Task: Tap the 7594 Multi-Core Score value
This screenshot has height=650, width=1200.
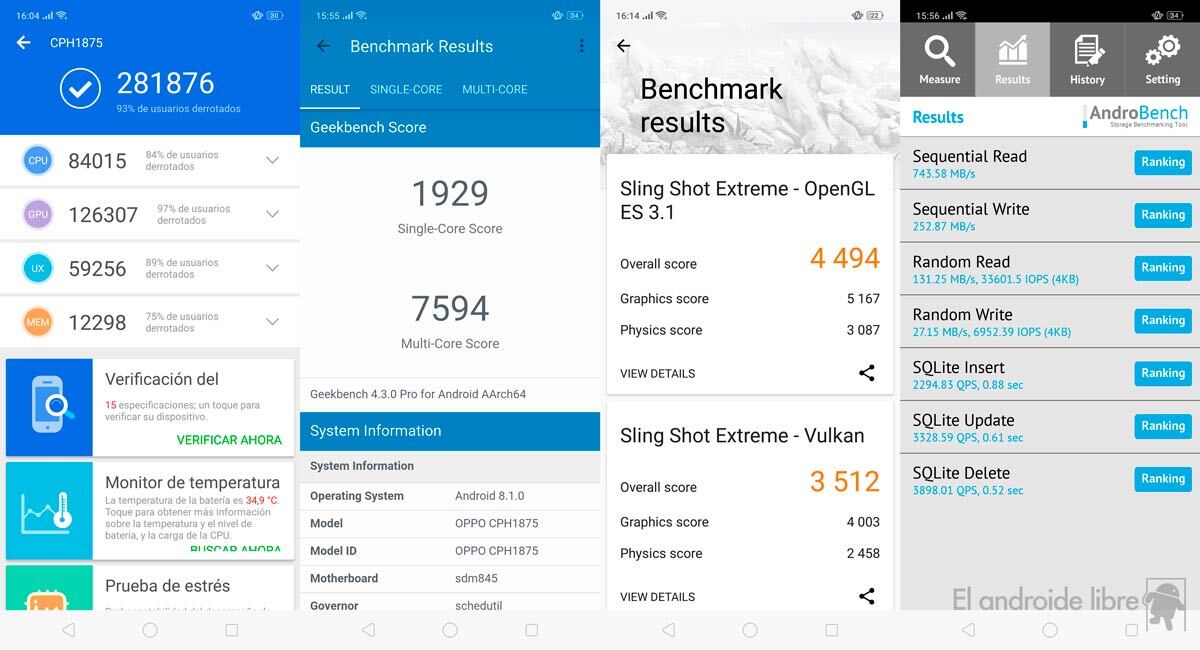Action: coord(450,308)
